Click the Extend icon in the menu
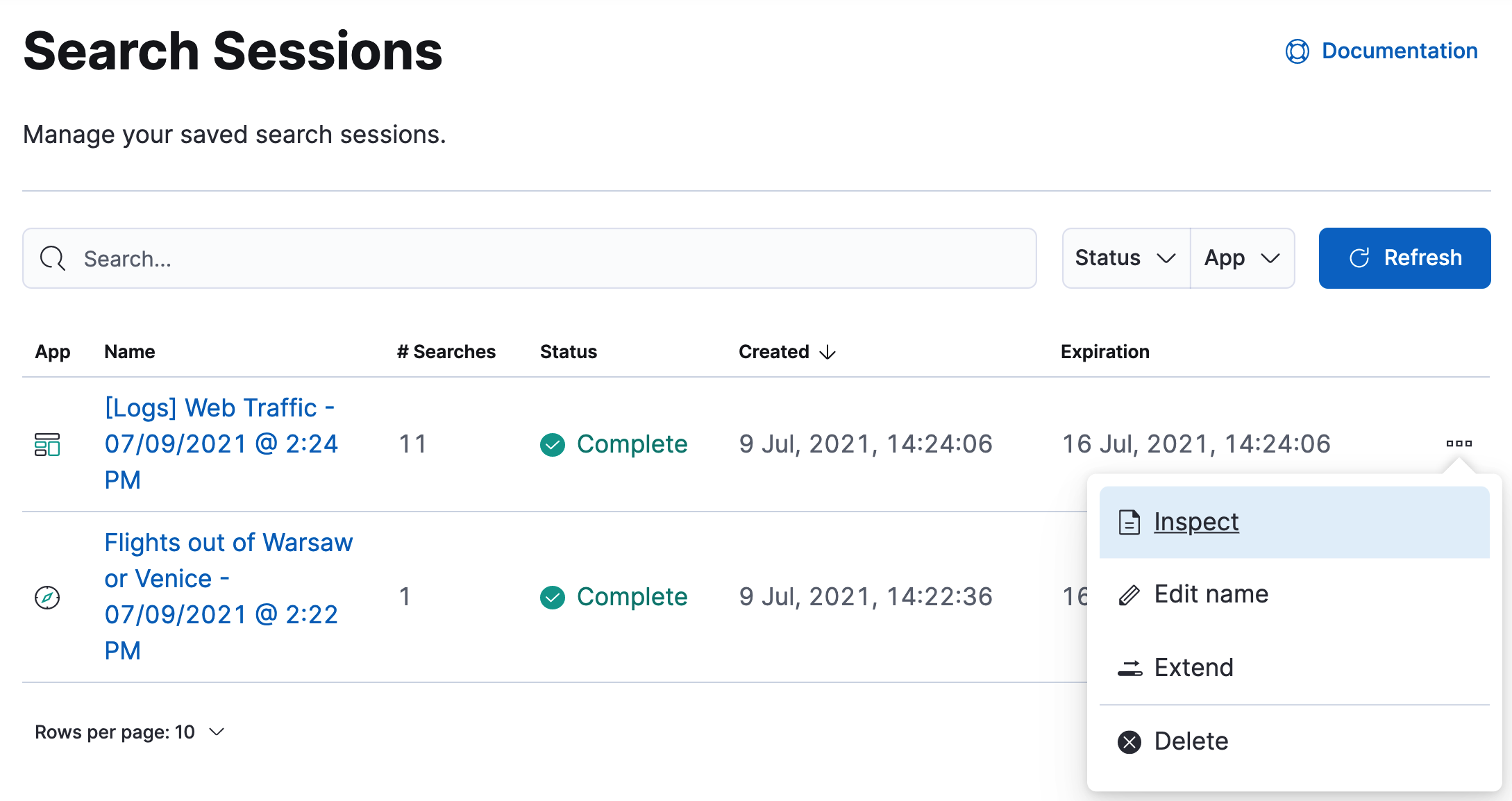Viewport: 1512px width, 801px height. click(x=1129, y=668)
